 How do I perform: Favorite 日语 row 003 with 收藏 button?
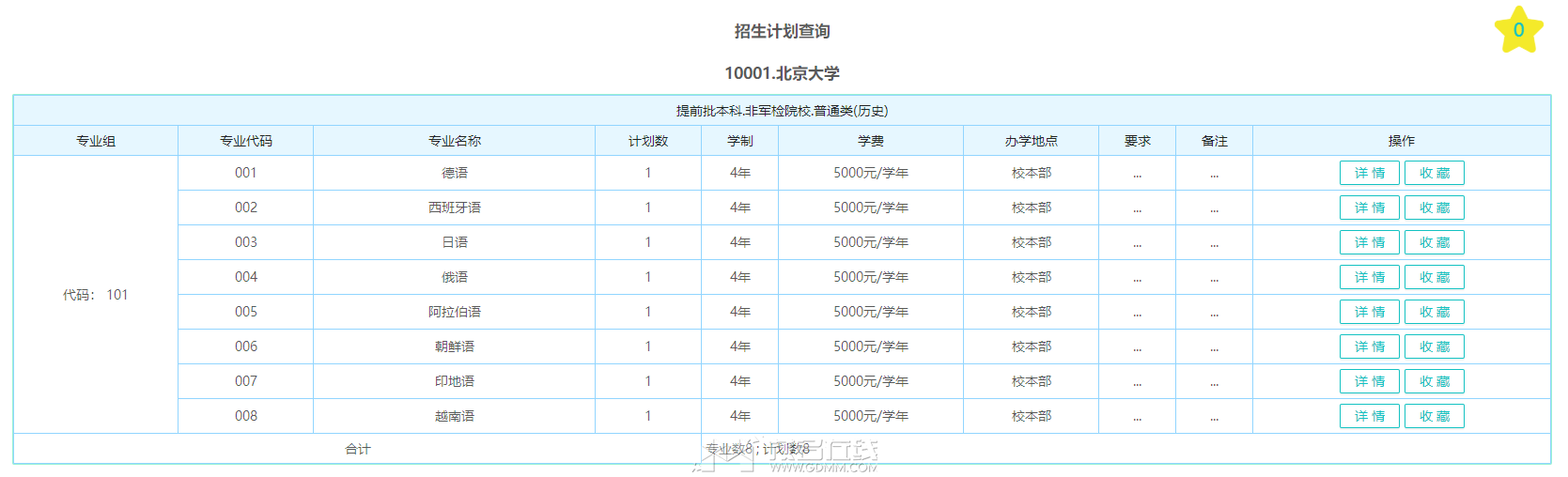pyautogui.click(x=1434, y=242)
